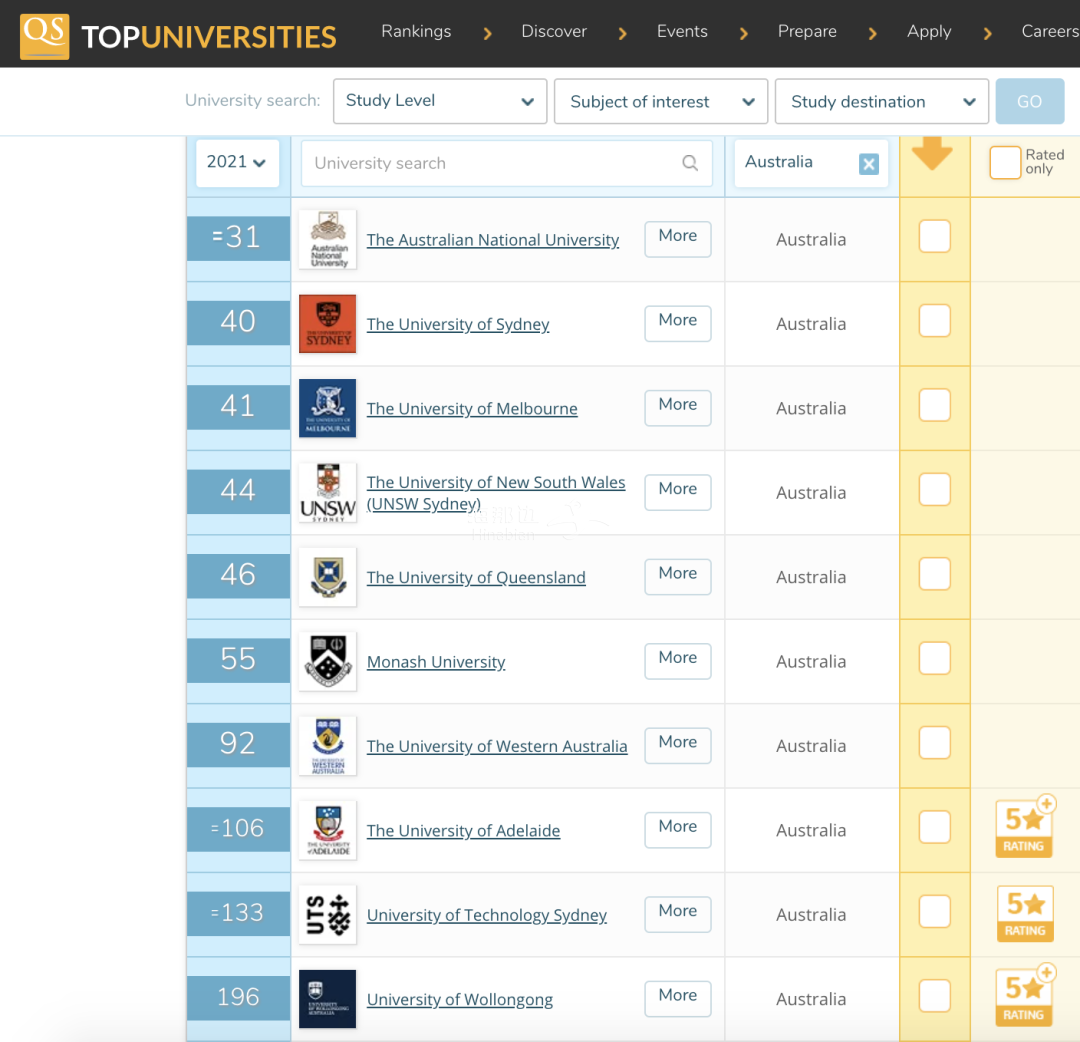The width and height of the screenshot is (1080, 1042).
Task: Click the 5-star rating badge for Wollongong
Action: point(1025,995)
